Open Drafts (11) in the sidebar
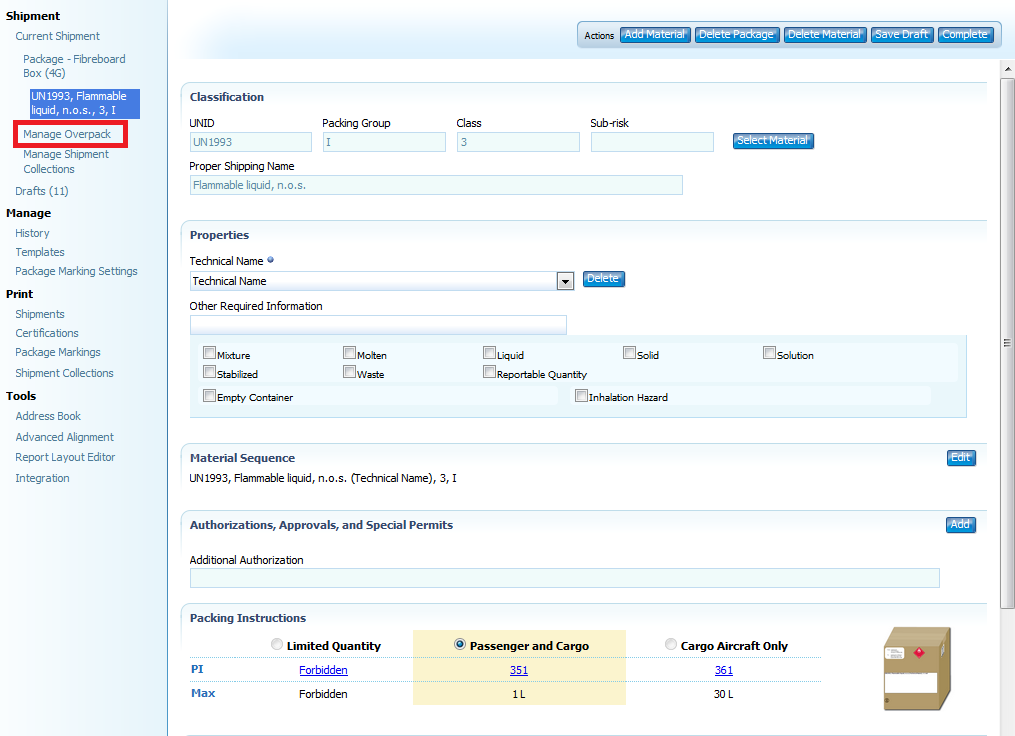Viewport: 1015px width, 736px height. 42,191
